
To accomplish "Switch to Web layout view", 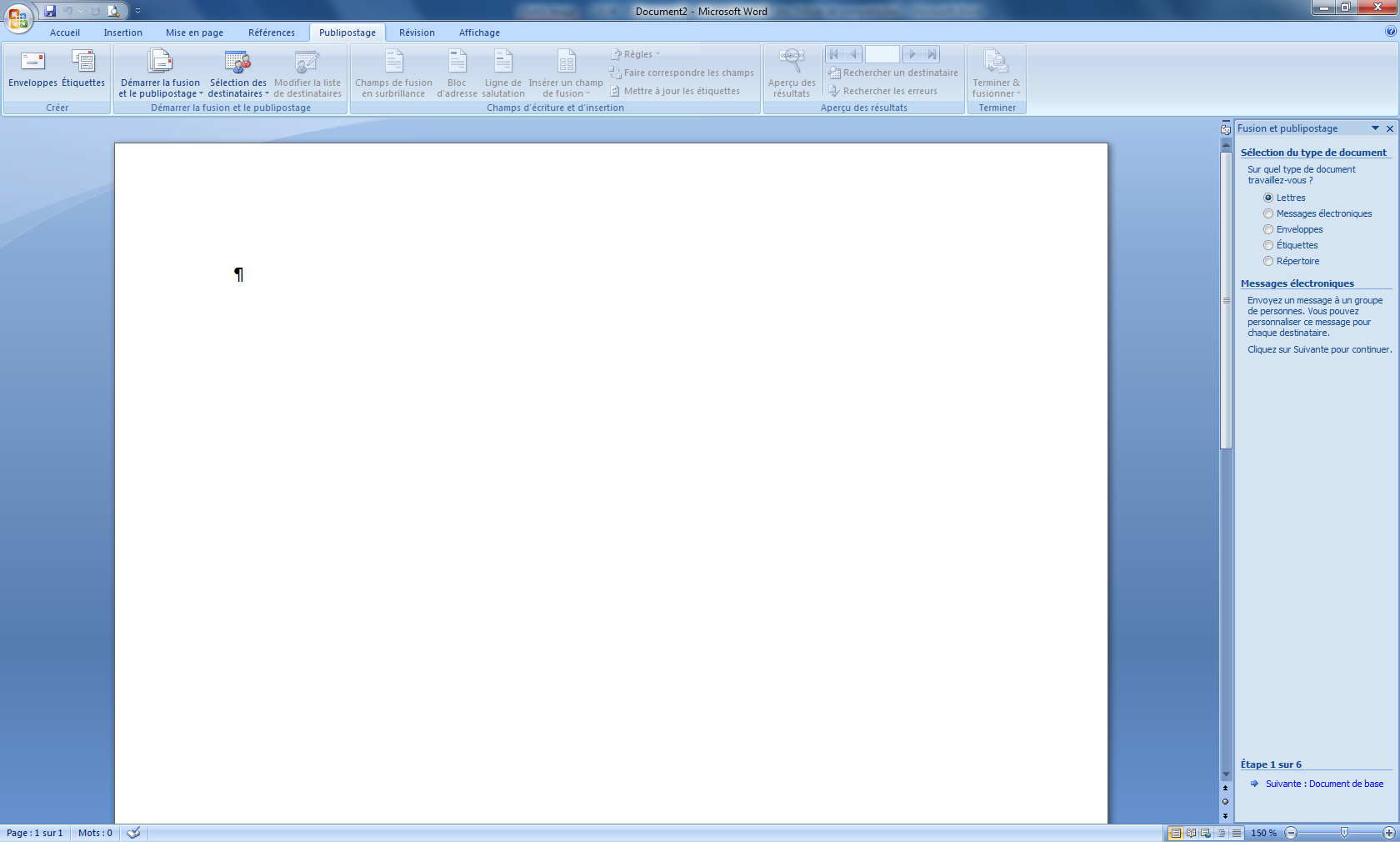I will (1206, 833).
